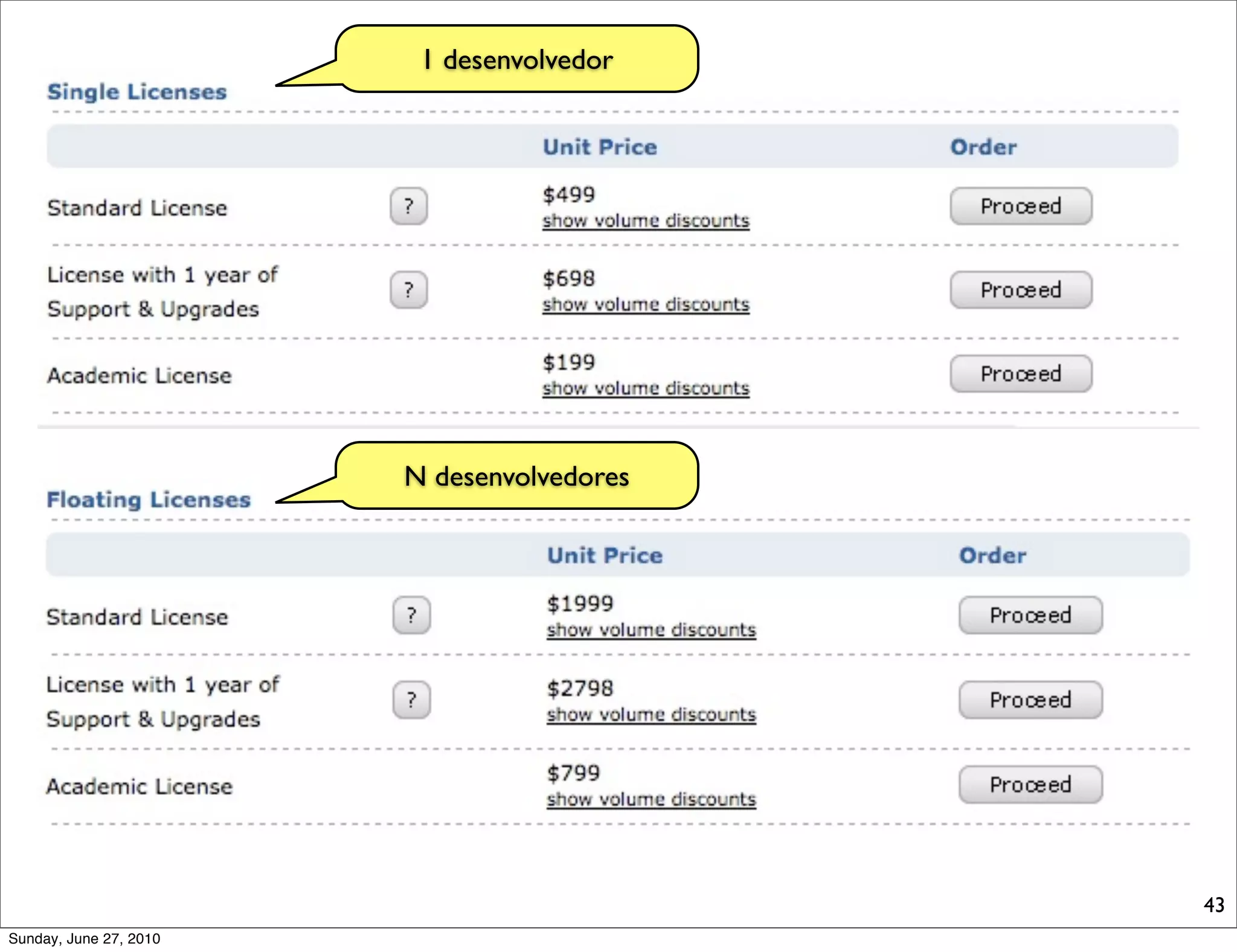Screen dimensions: 1237x952
Task: Expand volume discounts under $199 price
Action: tap(646, 388)
